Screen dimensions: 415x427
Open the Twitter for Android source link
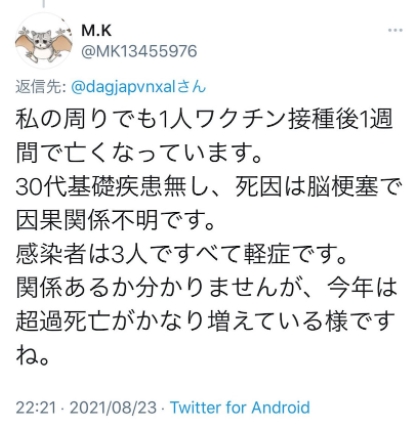point(240,407)
